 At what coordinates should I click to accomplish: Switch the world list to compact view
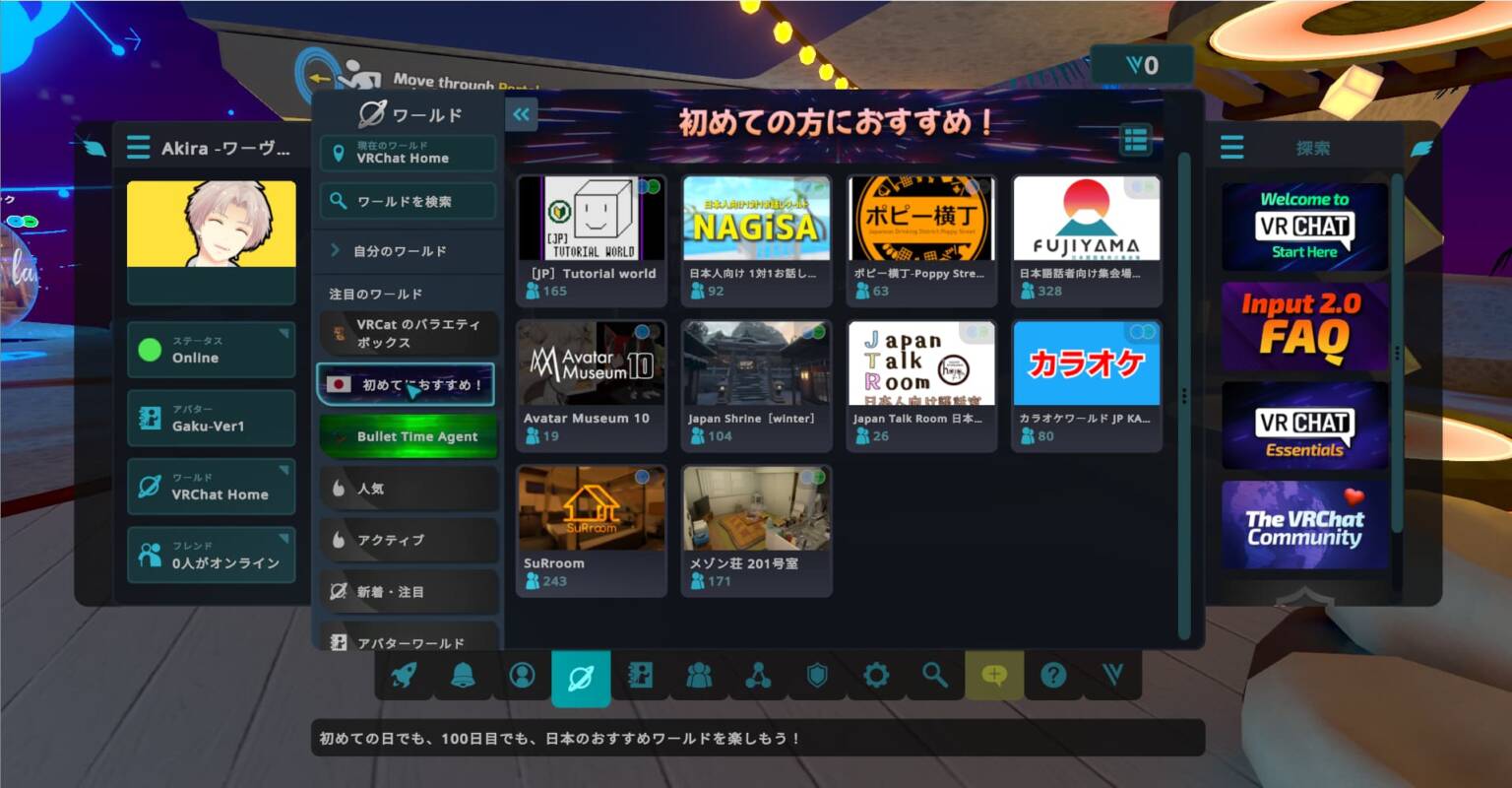point(1136,140)
